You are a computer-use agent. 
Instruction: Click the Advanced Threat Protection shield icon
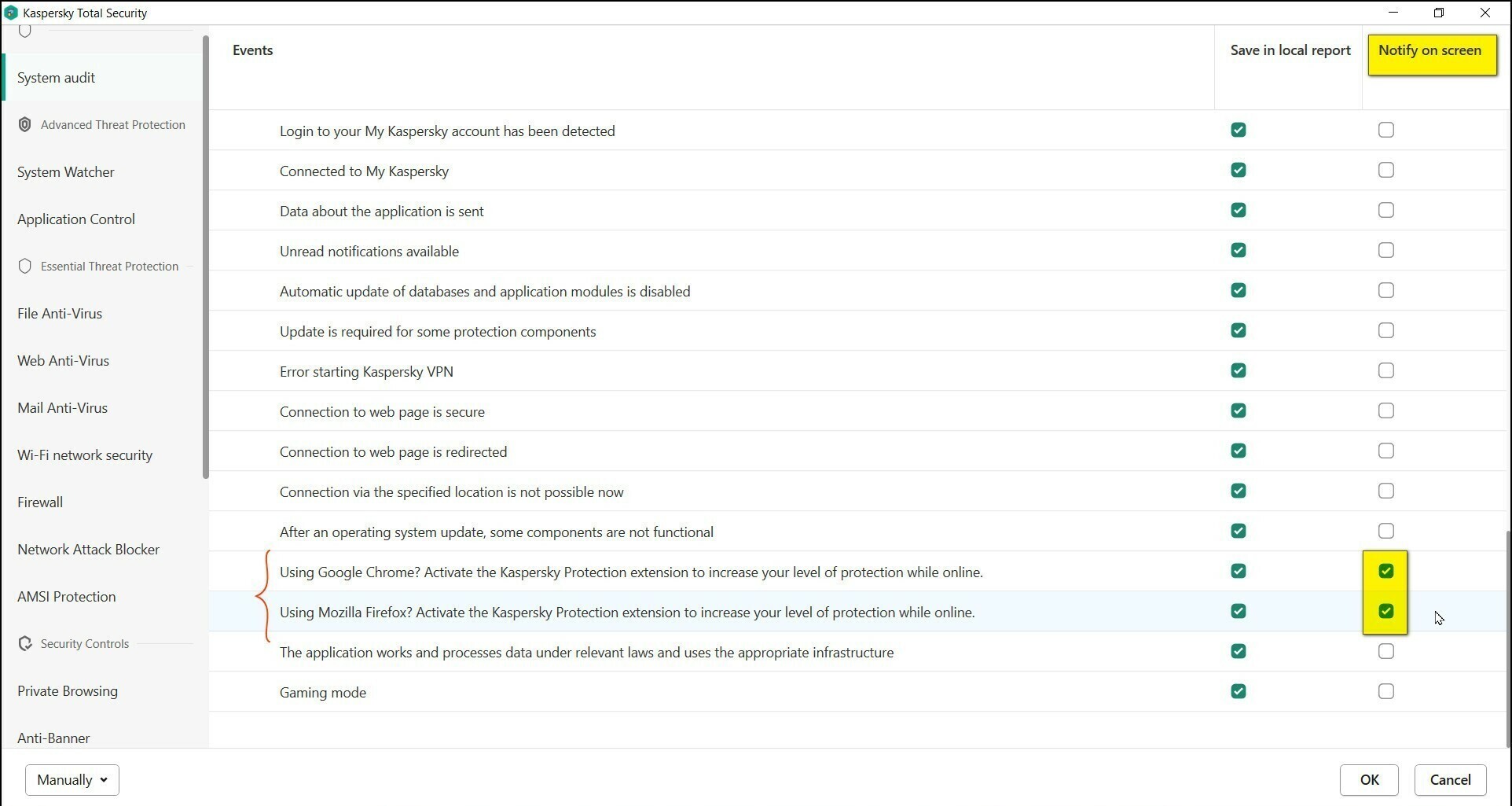click(x=24, y=124)
